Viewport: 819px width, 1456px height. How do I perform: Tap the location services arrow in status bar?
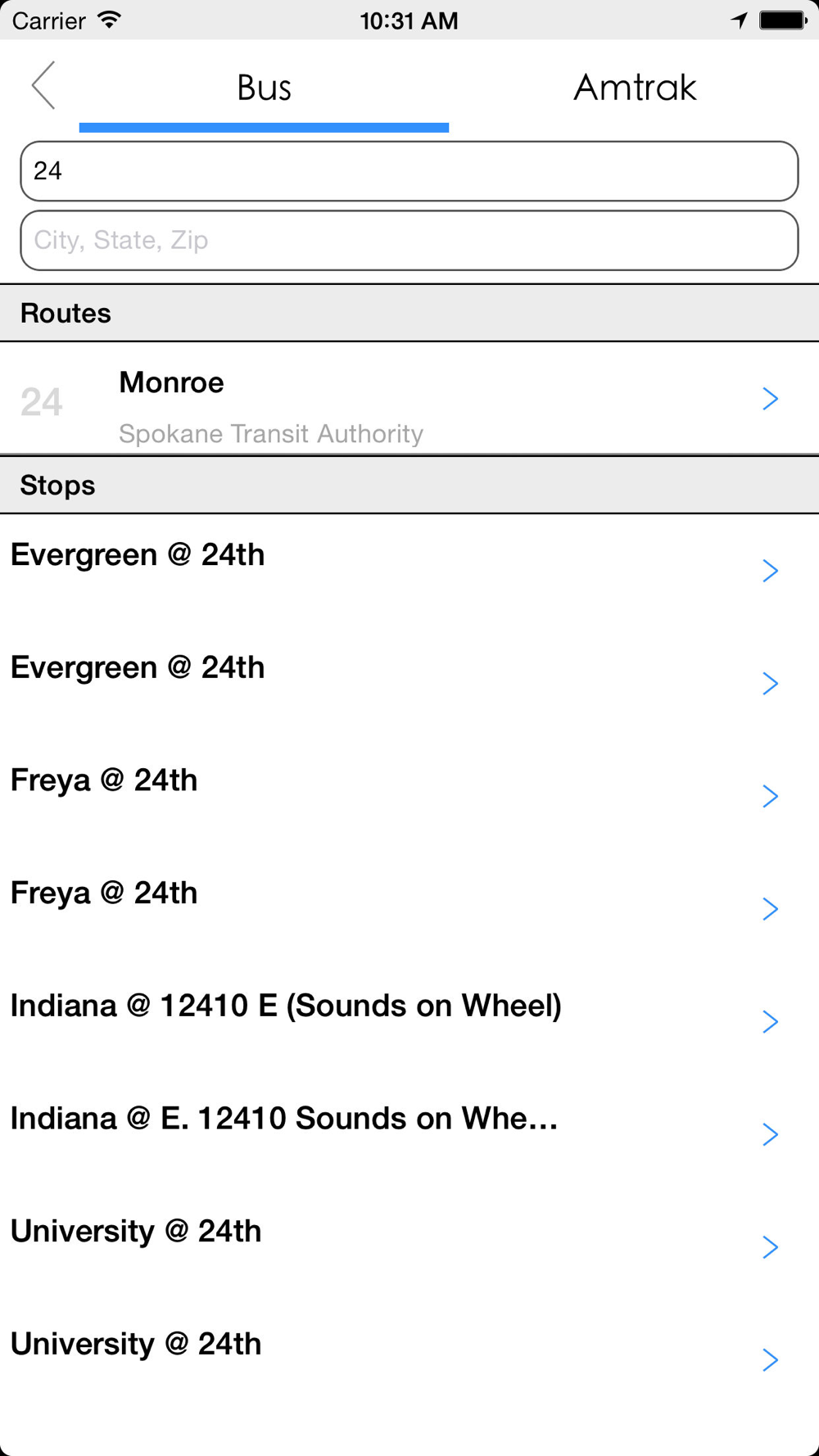[x=740, y=20]
